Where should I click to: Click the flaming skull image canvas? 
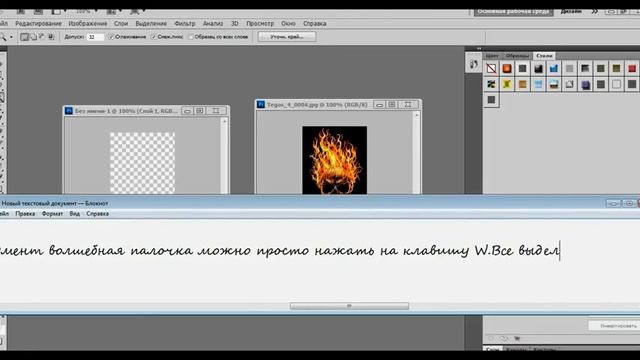[335, 160]
